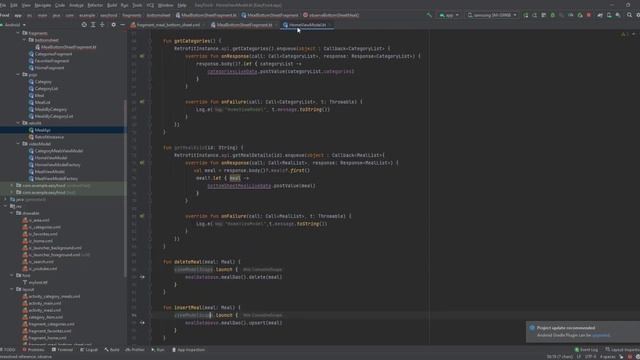
Task: Click the Collapse All icon in Project panel
Action: click(102, 24)
